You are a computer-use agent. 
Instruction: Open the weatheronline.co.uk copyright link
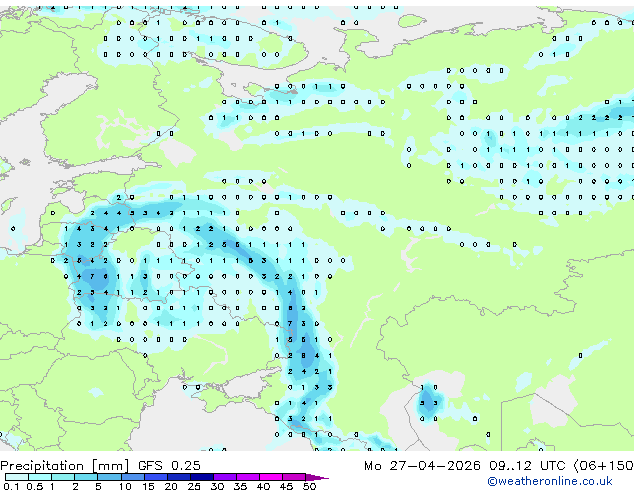tap(550, 481)
